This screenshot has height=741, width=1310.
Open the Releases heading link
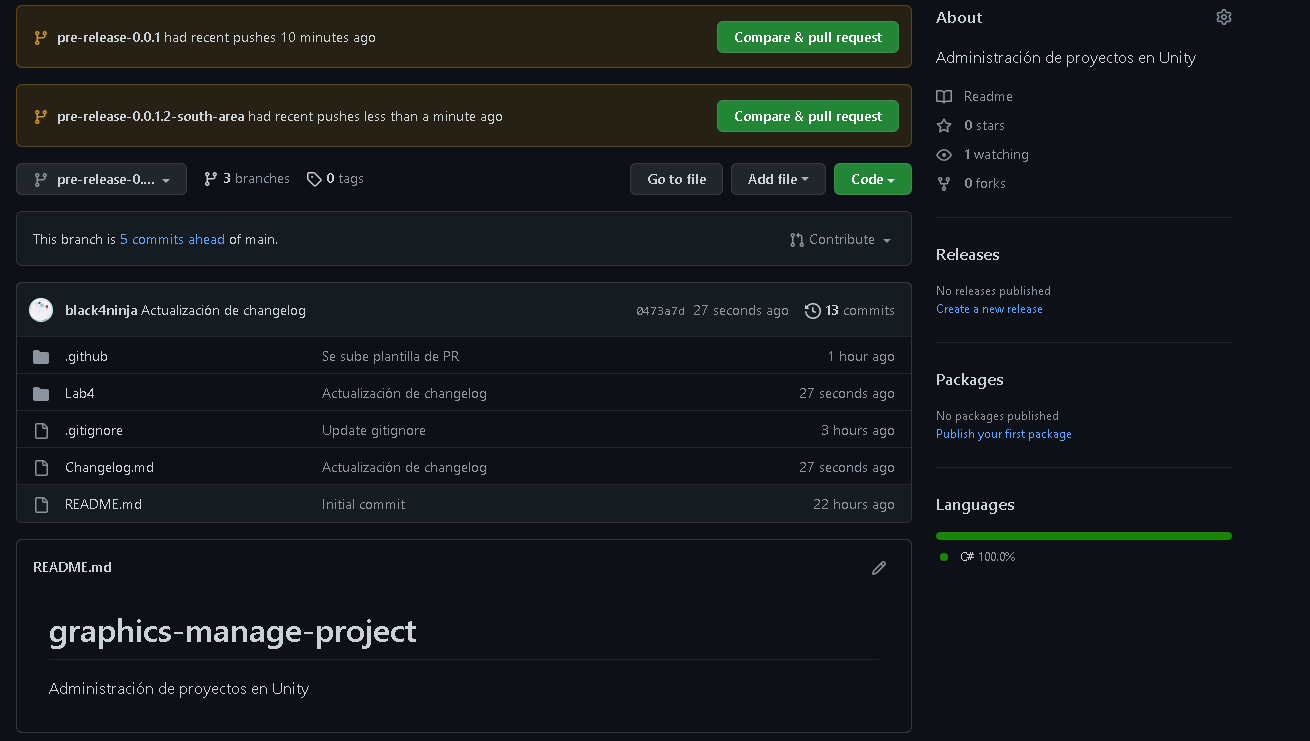[x=968, y=255]
